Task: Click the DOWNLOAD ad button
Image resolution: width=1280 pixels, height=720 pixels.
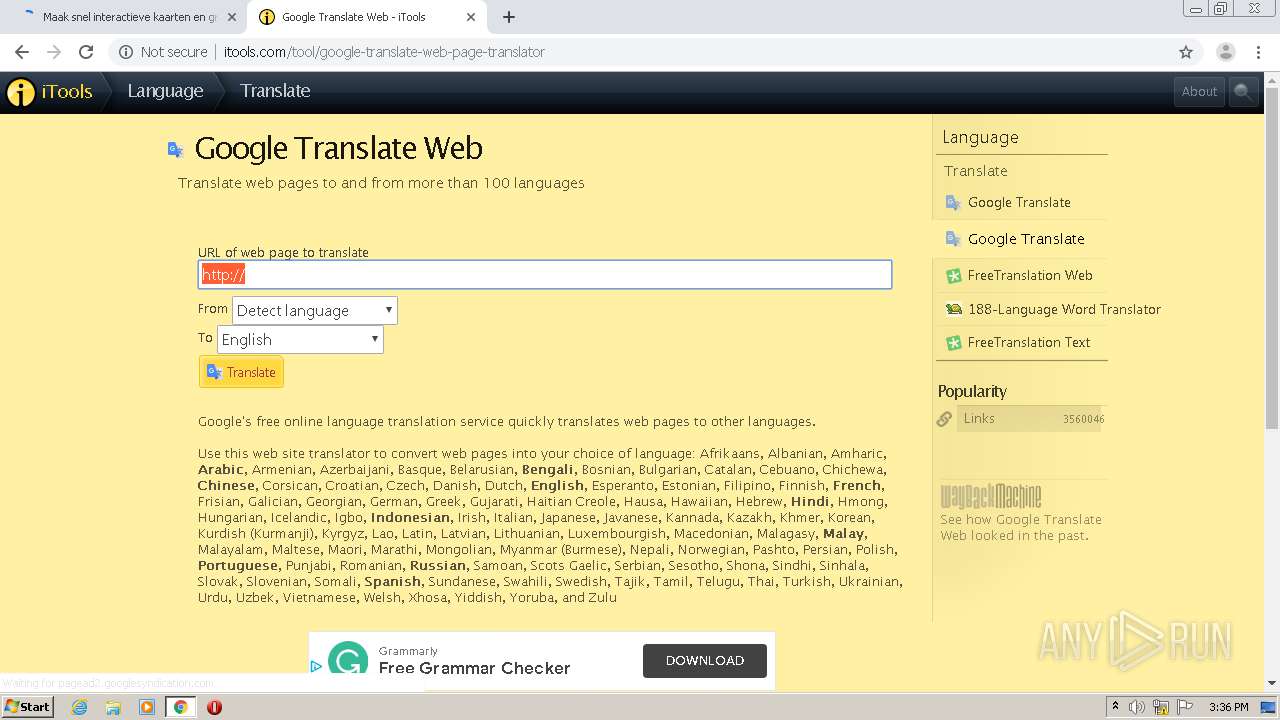Action: point(705,660)
